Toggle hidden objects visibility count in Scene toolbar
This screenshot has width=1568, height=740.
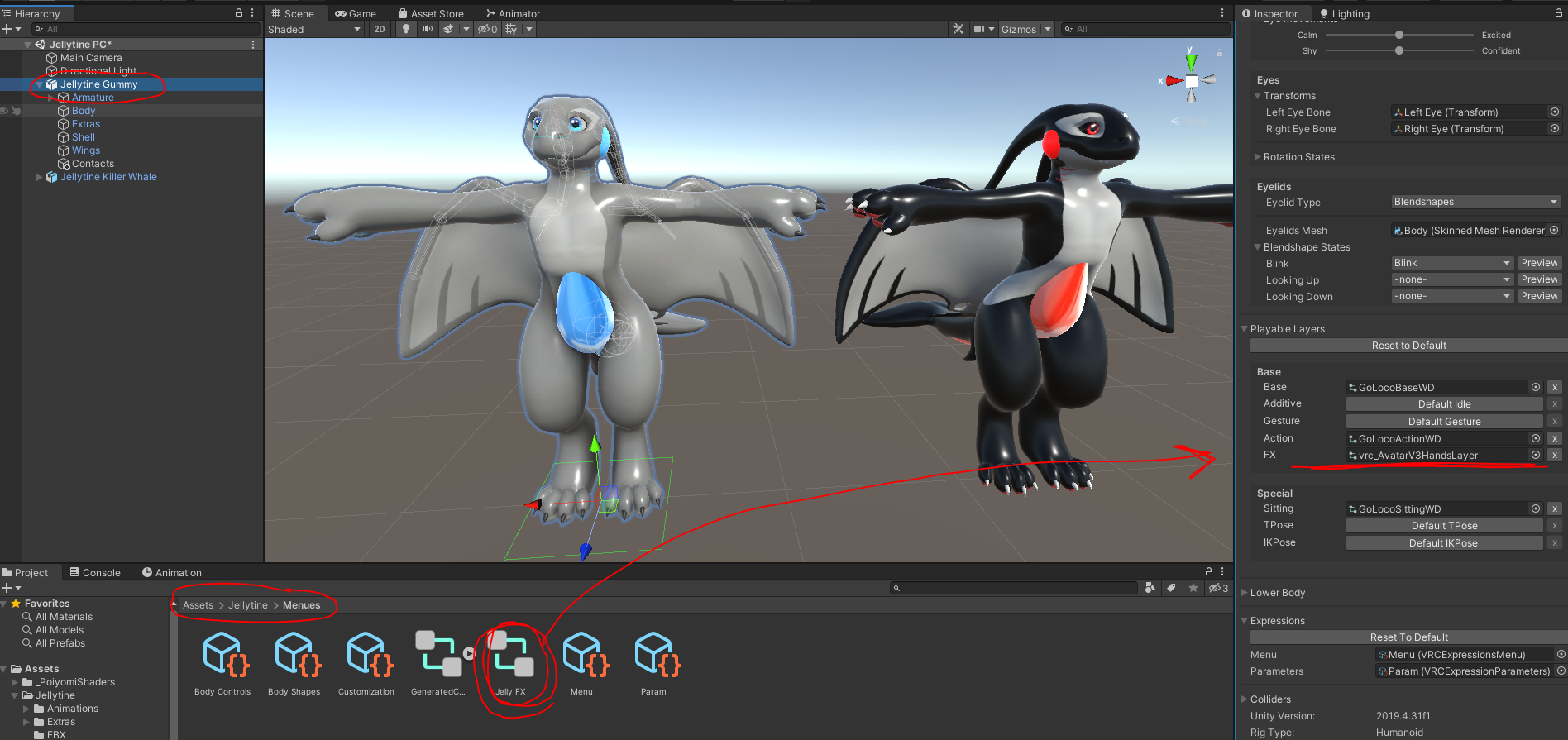(488, 29)
